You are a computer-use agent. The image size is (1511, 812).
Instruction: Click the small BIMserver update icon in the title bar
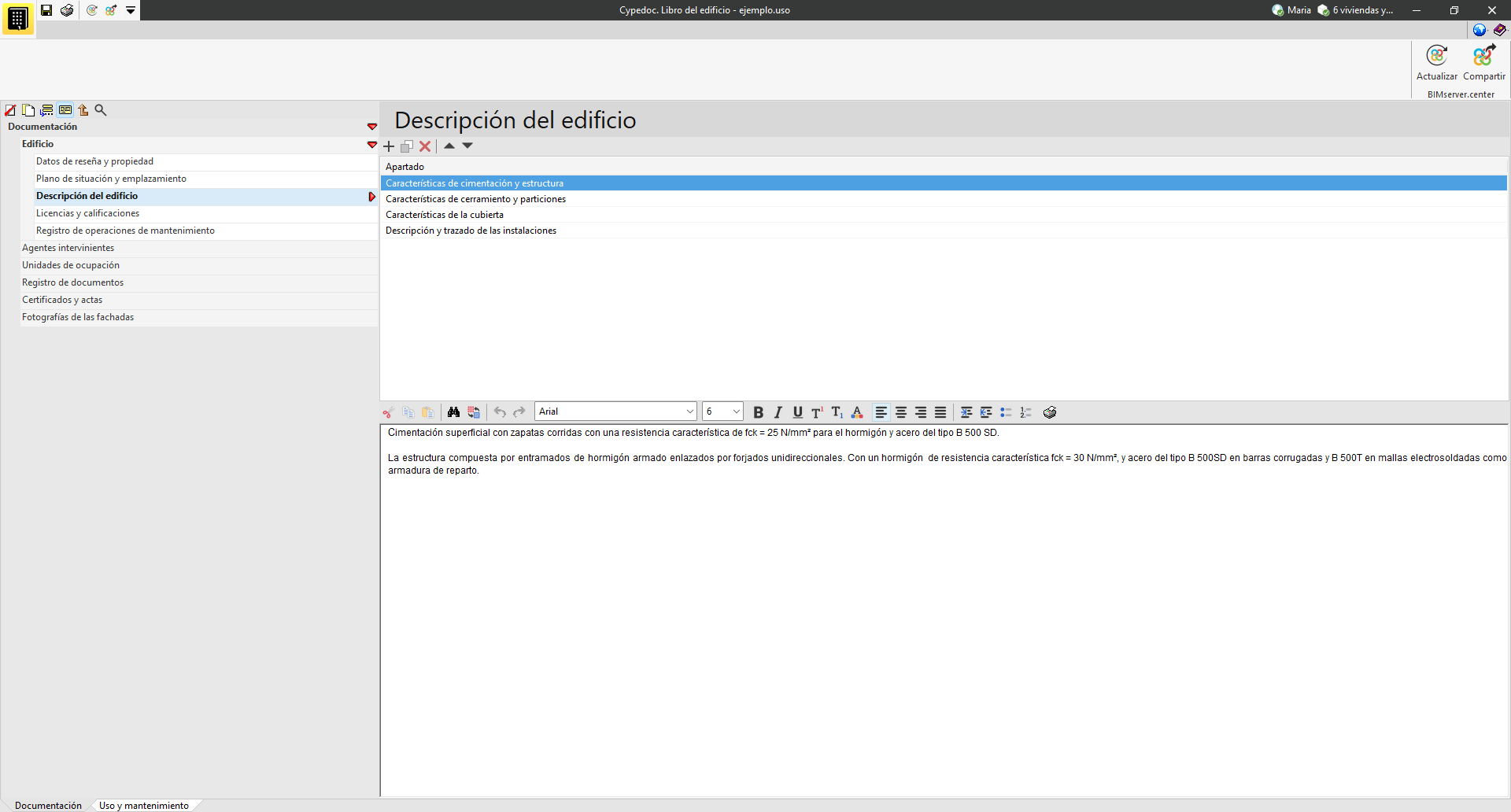[x=92, y=10]
